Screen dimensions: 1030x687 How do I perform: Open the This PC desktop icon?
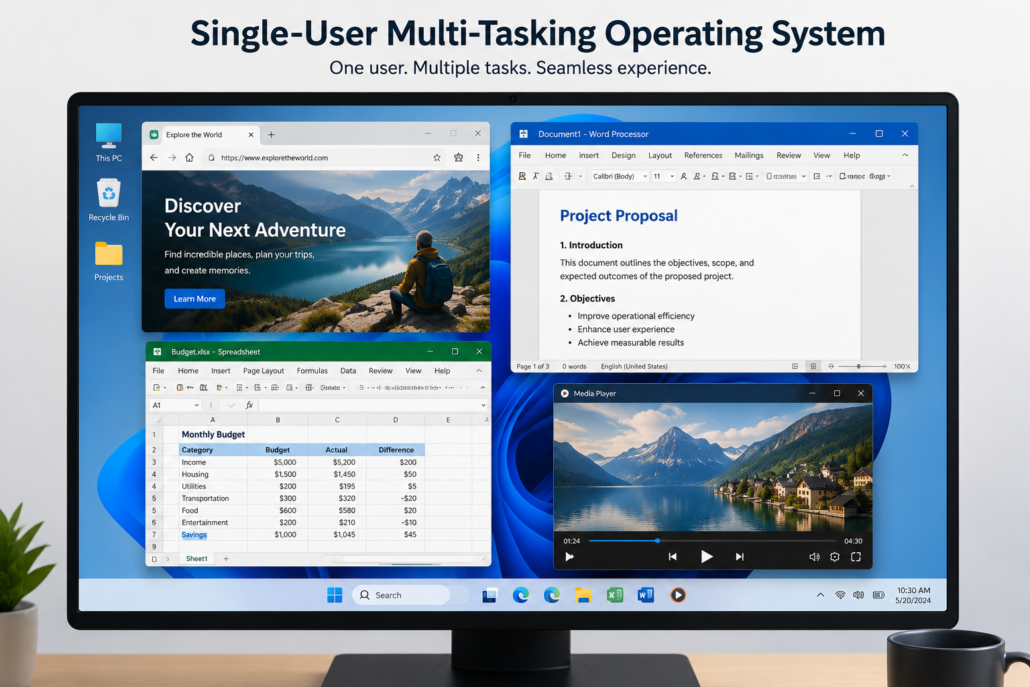(x=108, y=142)
